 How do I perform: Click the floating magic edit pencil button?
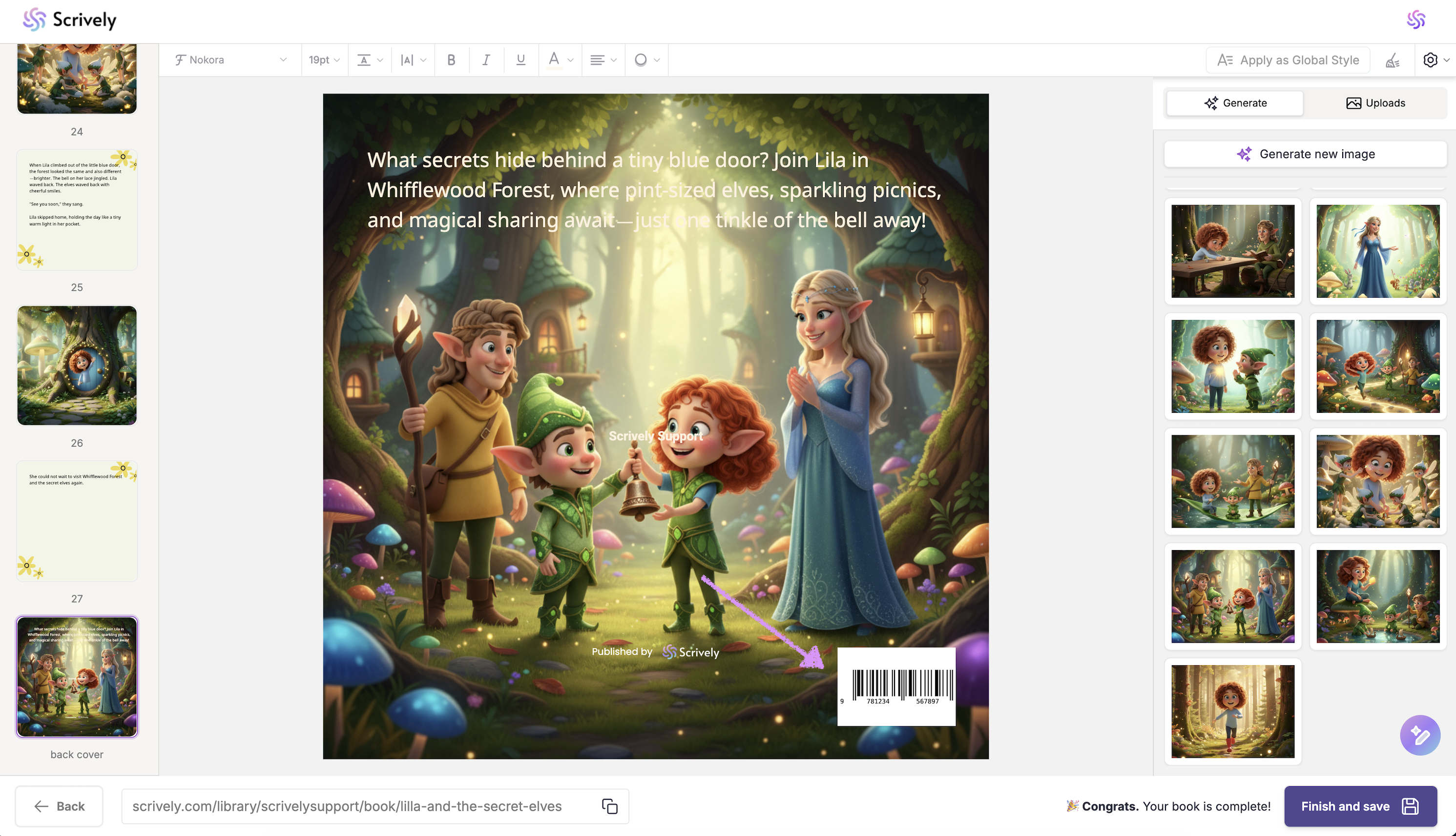click(x=1419, y=734)
